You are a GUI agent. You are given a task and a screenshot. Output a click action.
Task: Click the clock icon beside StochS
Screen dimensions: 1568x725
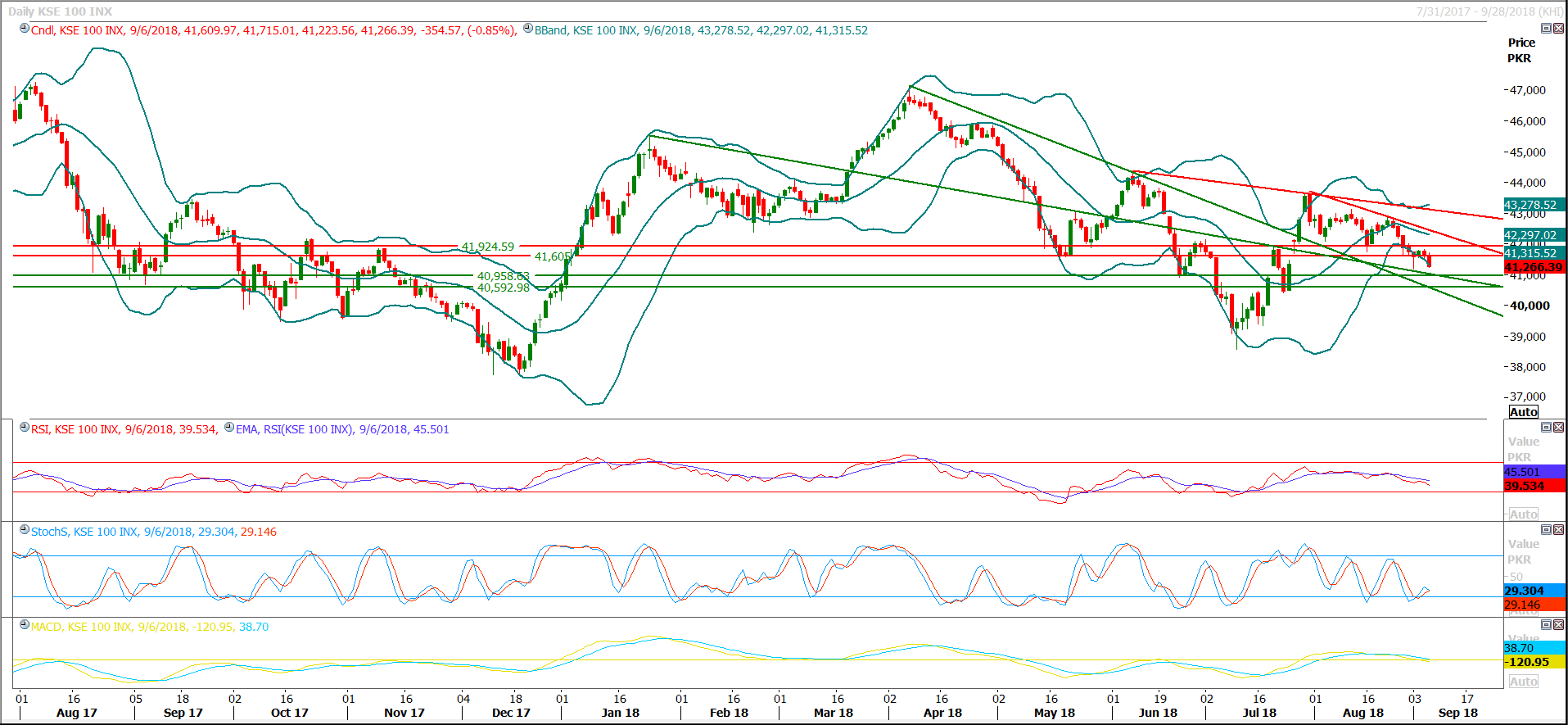tap(25, 530)
